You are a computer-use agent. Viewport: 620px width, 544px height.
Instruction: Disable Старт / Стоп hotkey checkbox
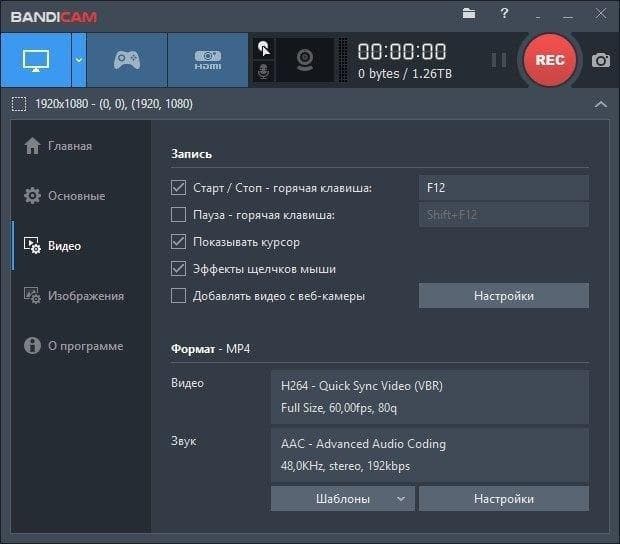178,187
